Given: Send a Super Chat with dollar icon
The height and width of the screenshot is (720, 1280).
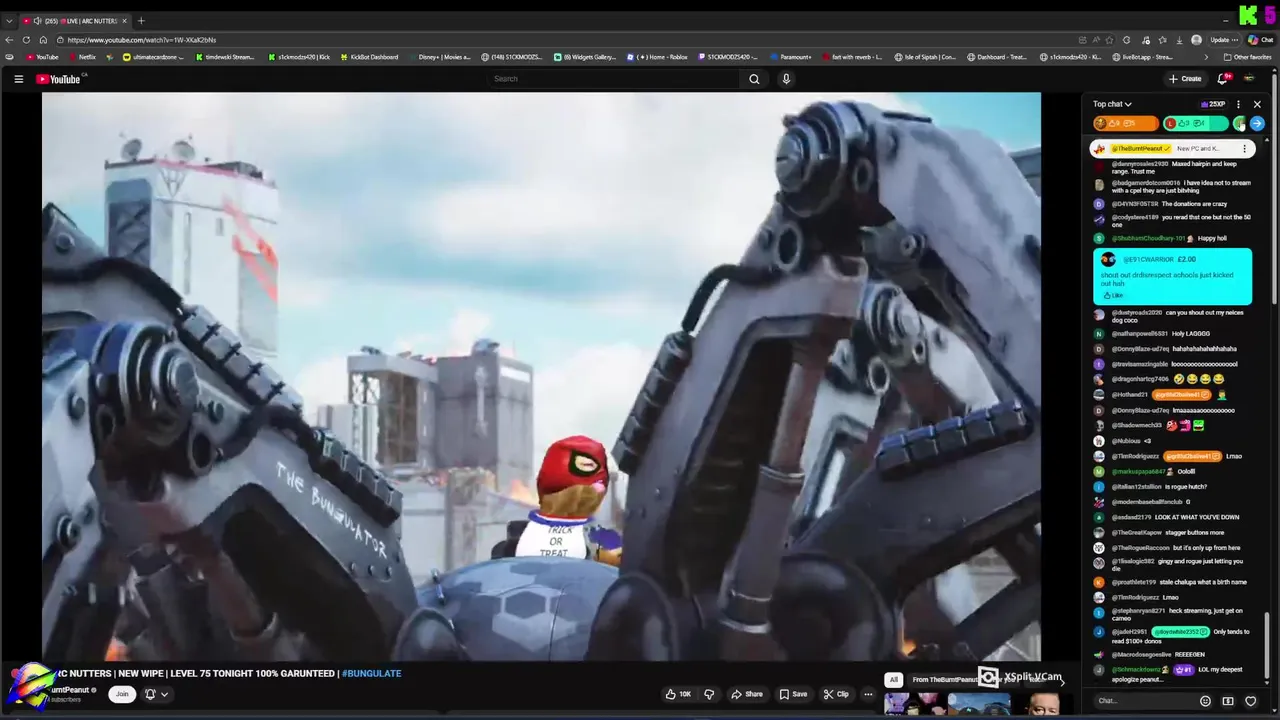Looking at the screenshot, I should click(x=1228, y=701).
